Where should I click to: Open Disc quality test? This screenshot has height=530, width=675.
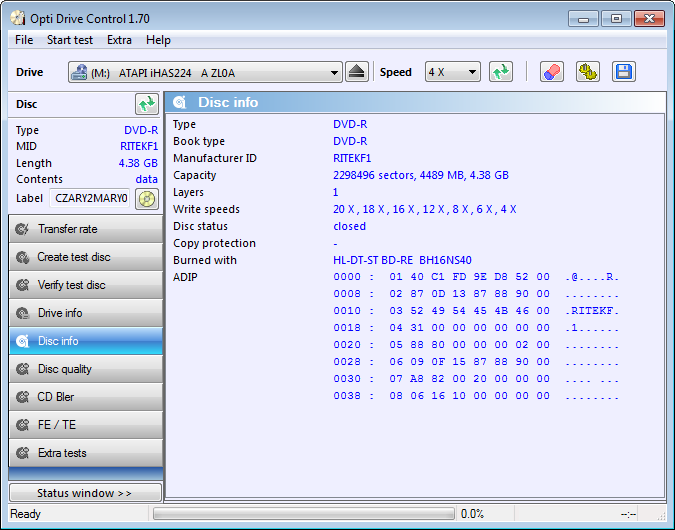click(86, 369)
